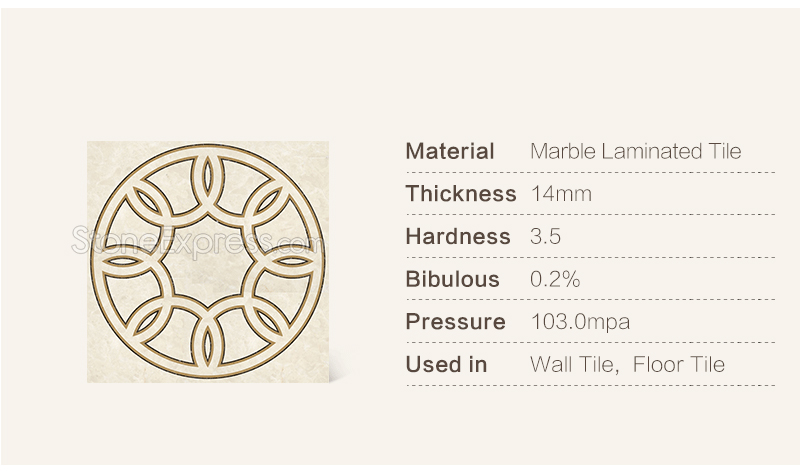
Task: Select the 103.0mpa pressure value
Action: pyautogui.click(x=580, y=322)
